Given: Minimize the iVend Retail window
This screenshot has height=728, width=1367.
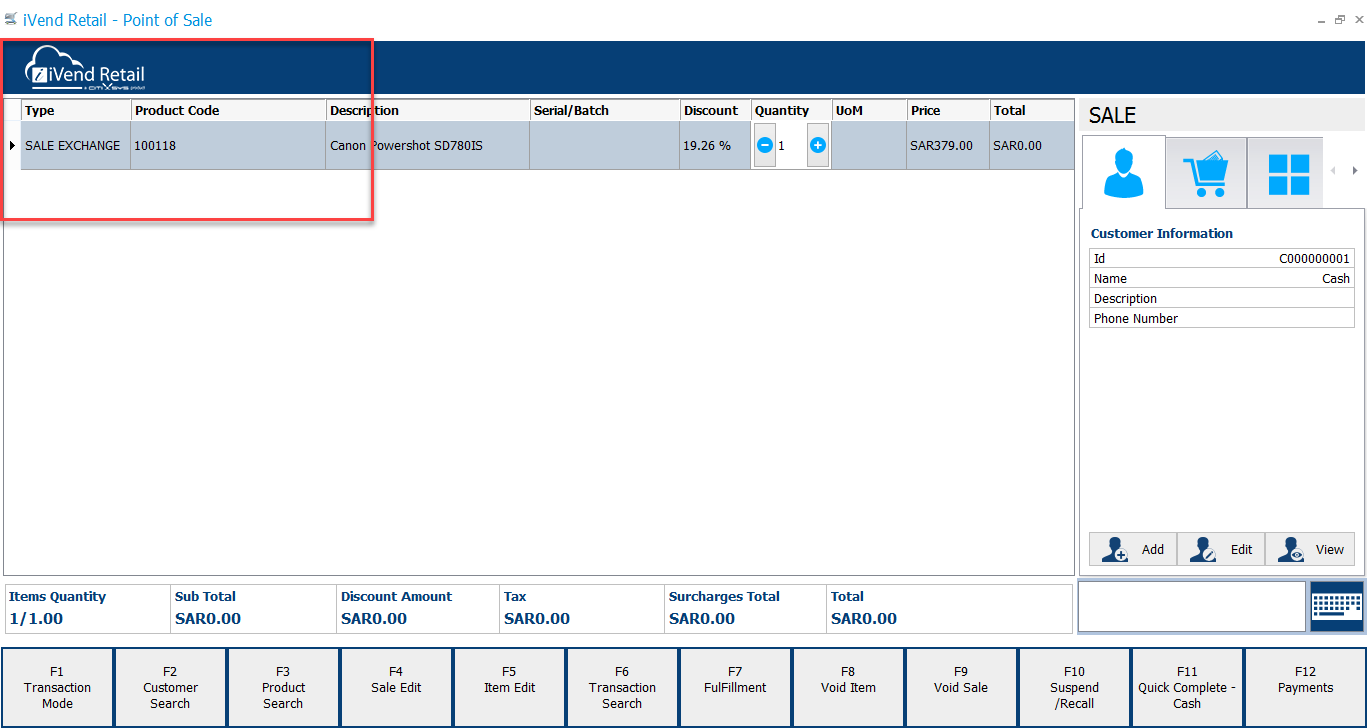Looking at the screenshot, I should pos(1322,20).
